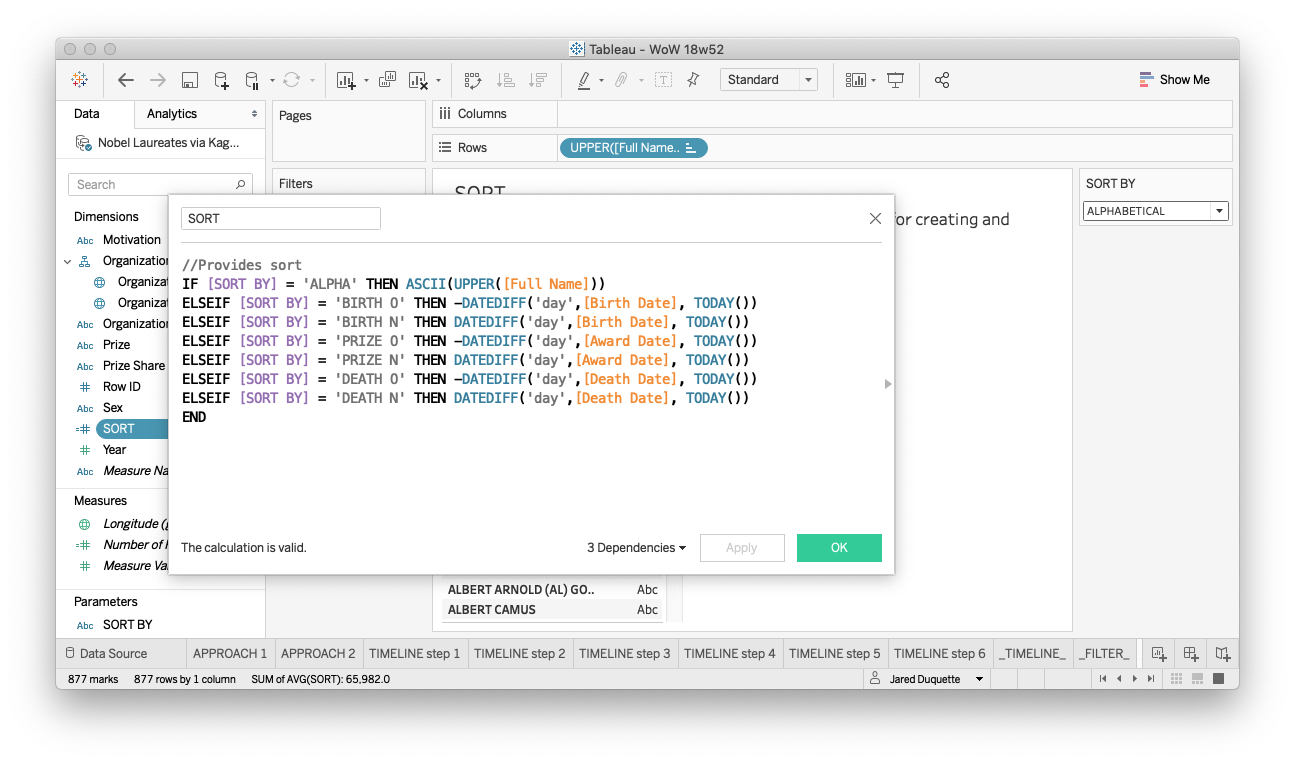Click the calculation name field showing SORT
This screenshot has width=1295, height=763.
(281, 218)
